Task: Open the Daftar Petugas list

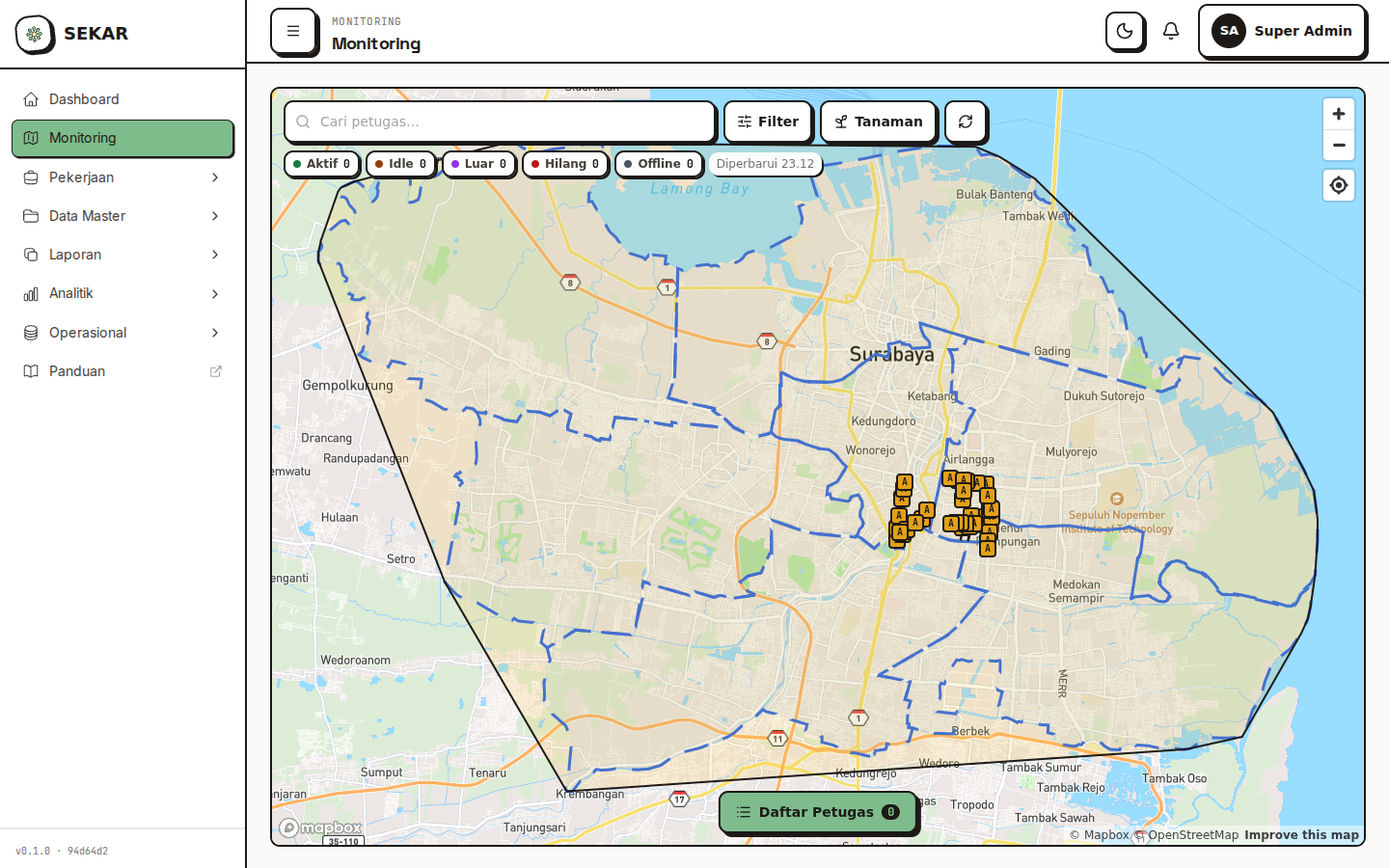Action: click(818, 812)
